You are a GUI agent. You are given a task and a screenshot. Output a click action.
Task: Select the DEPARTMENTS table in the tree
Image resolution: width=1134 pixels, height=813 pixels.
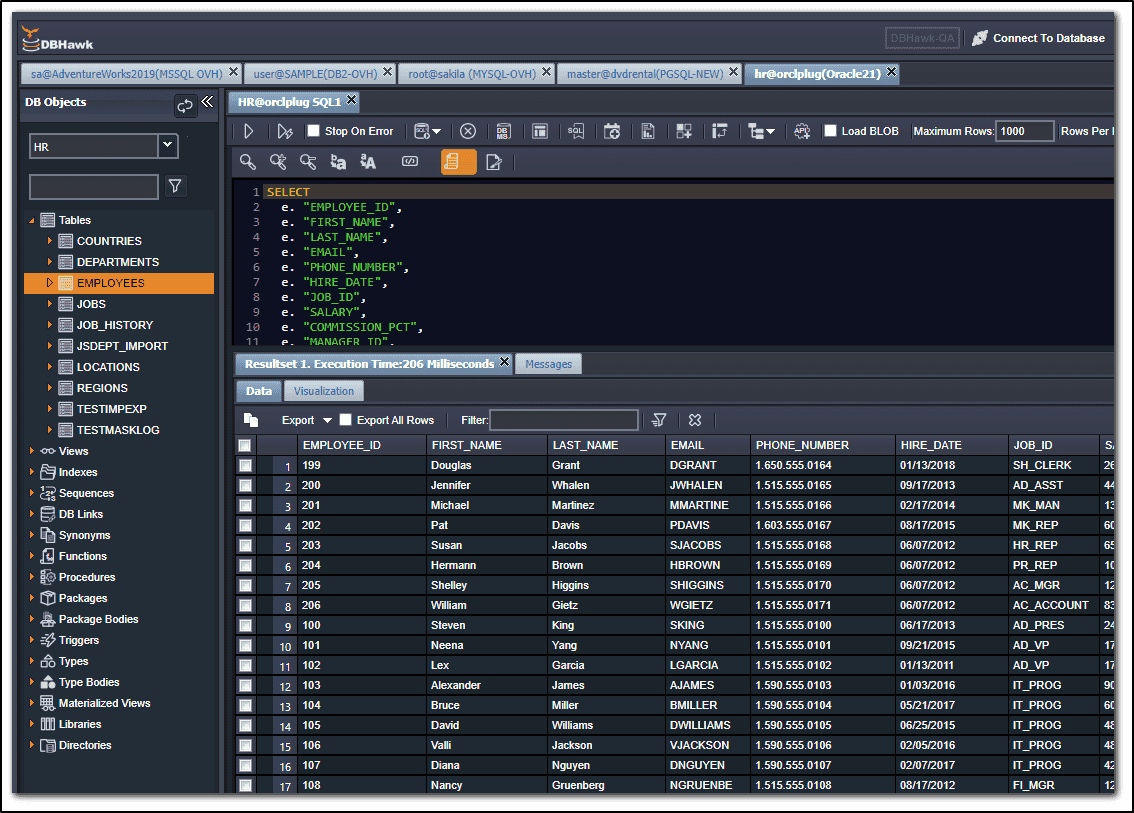pyautogui.click(x=117, y=262)
